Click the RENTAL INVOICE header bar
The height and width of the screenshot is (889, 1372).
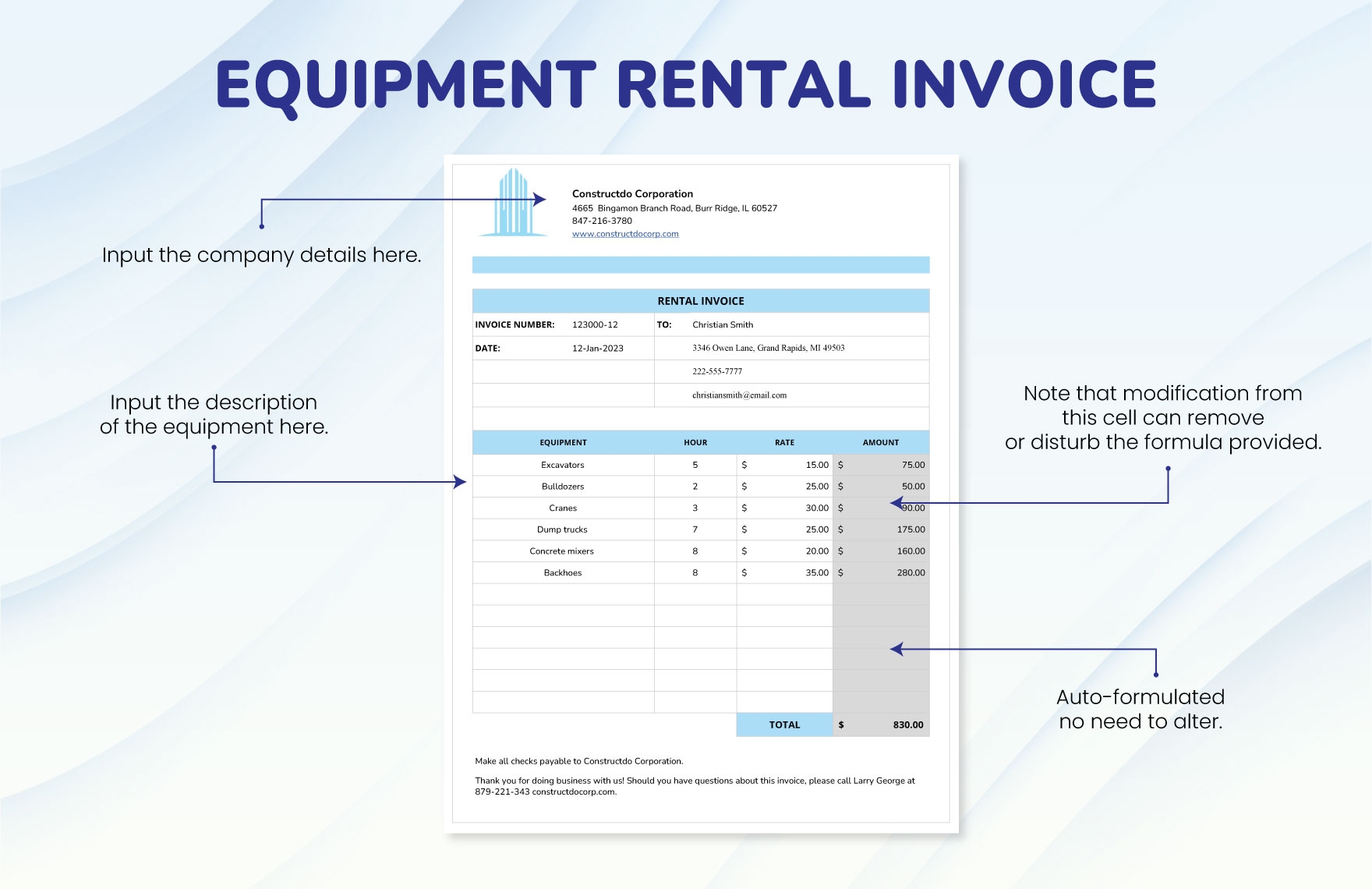tap(700, 300)
